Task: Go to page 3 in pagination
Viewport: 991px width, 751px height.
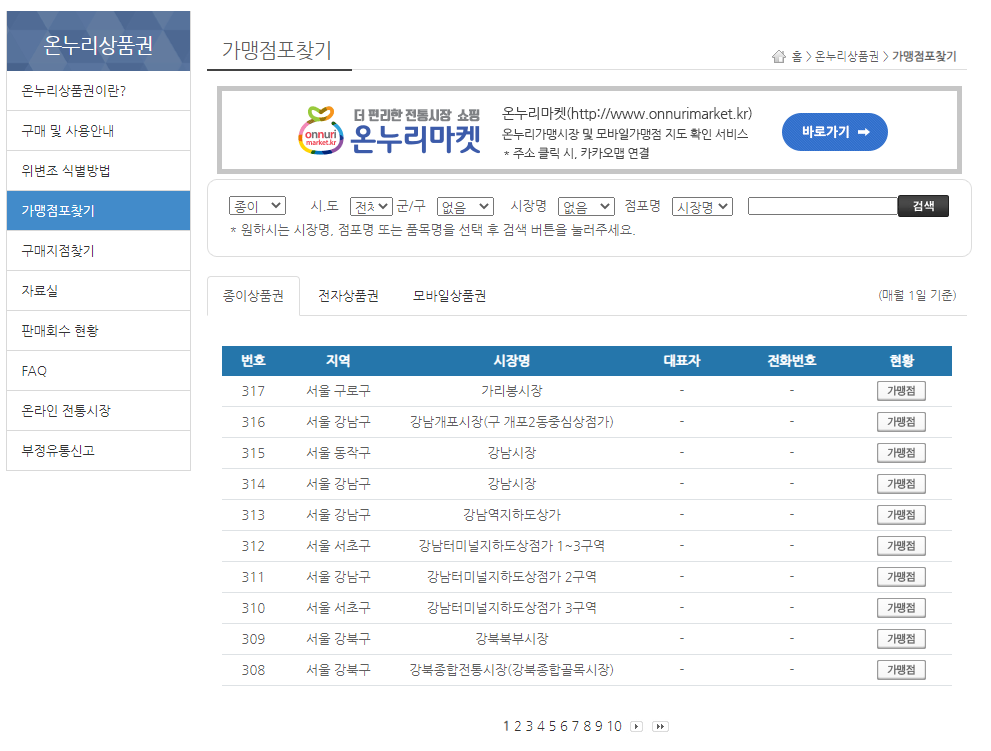Action: click(530, 726)
